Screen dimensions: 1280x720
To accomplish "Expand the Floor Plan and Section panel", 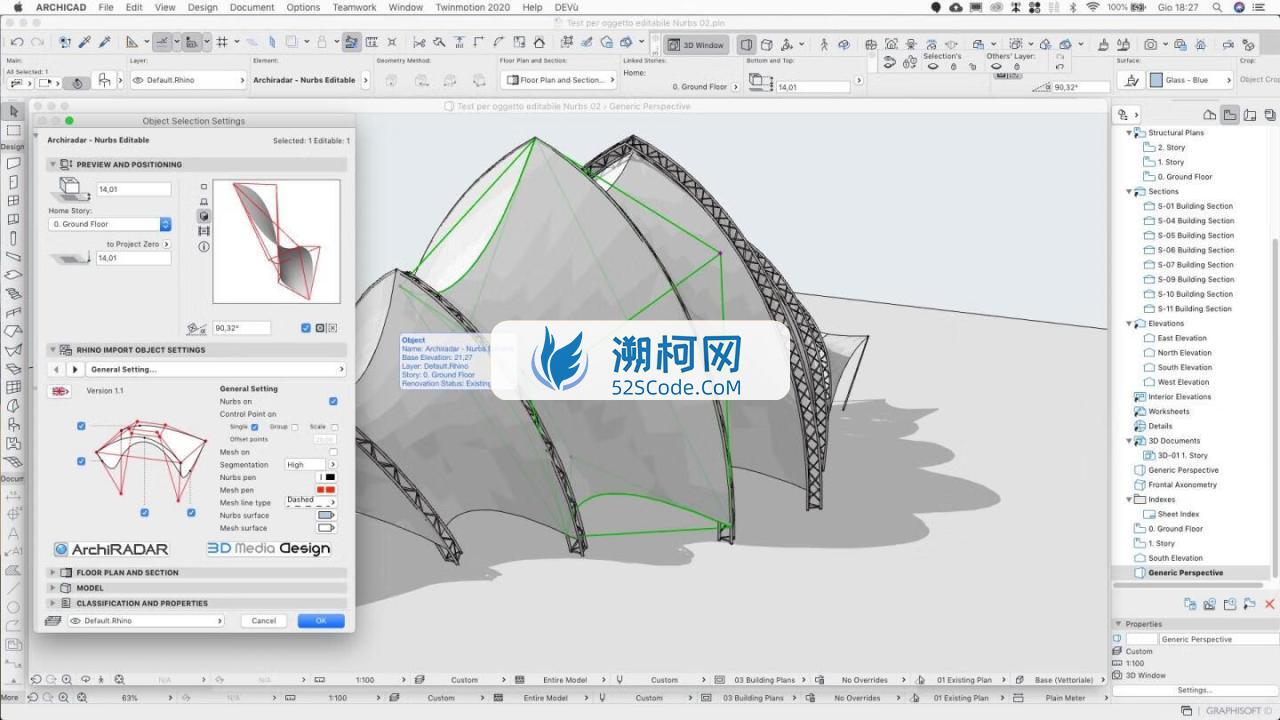I will [52, 573].
